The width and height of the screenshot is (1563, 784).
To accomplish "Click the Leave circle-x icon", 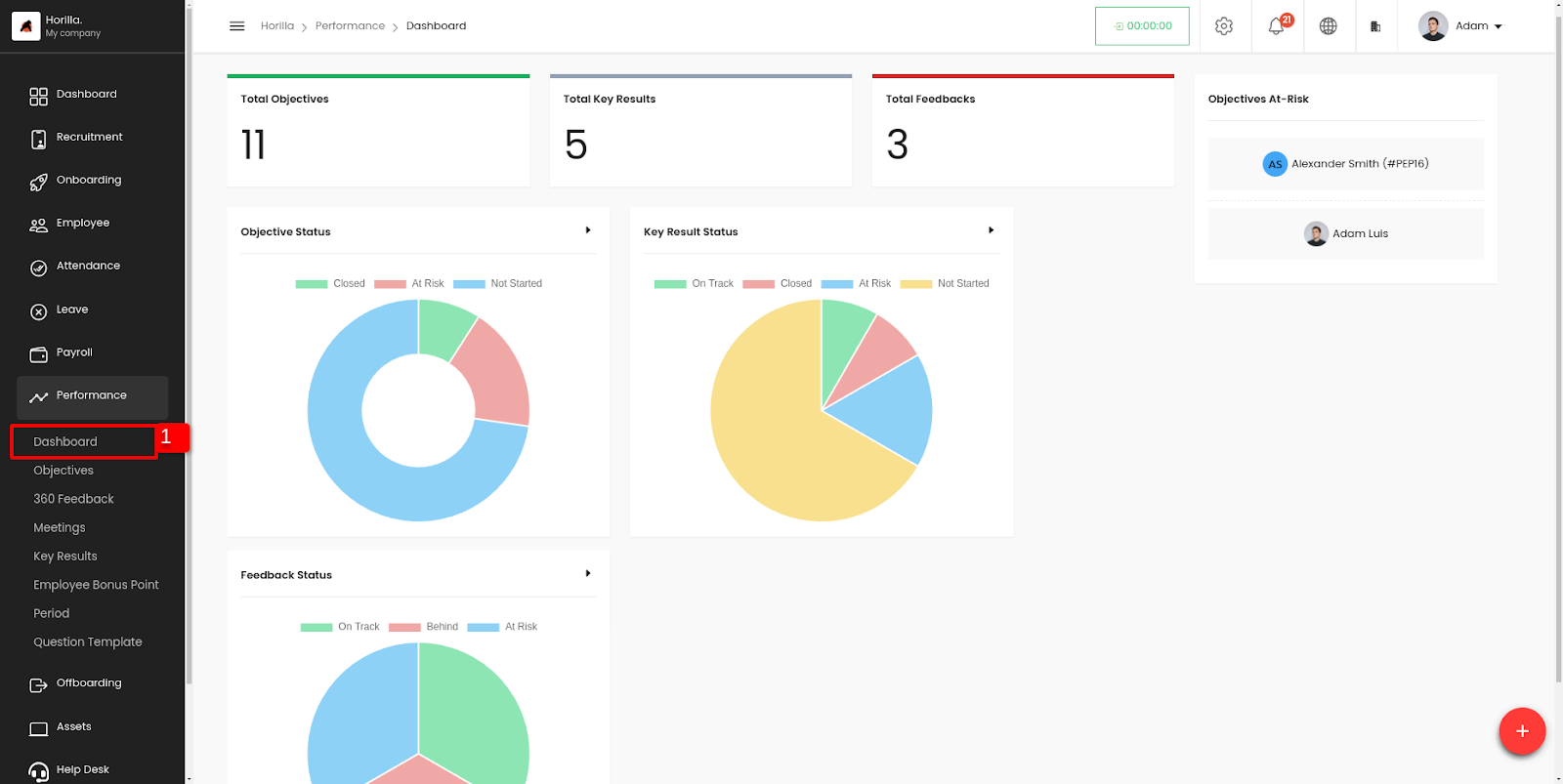I will pyautogui.click(x=38, y=312).
